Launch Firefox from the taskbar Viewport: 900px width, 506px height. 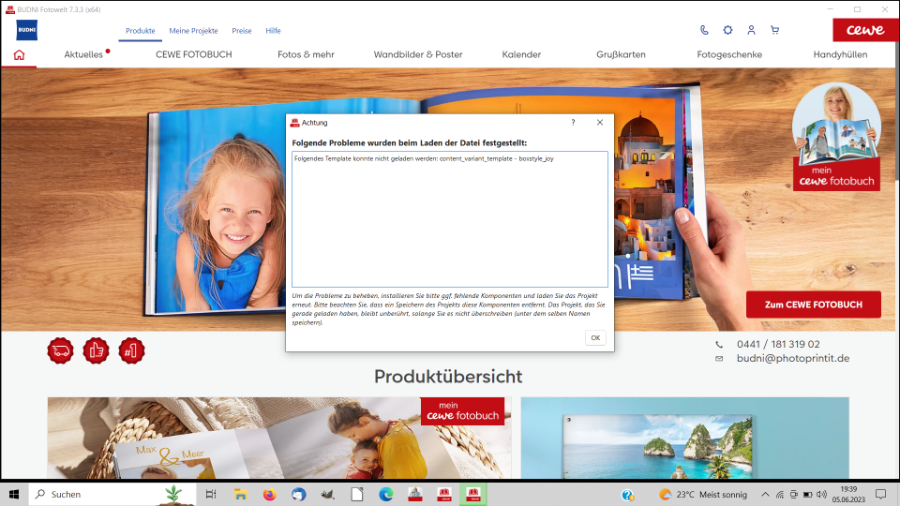[x=269, y=494]
